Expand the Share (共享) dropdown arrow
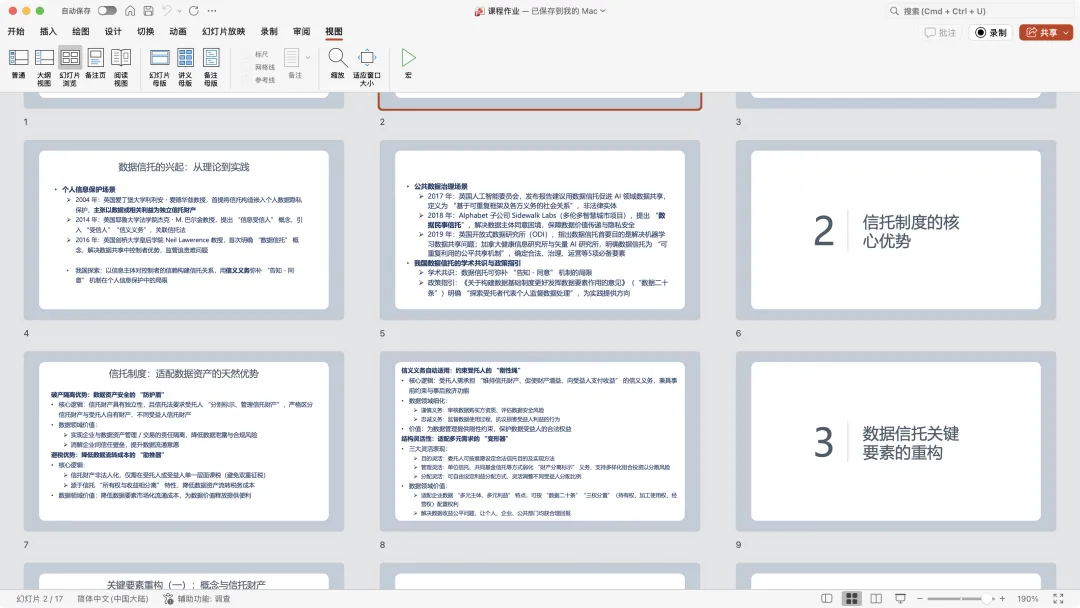The image size is (1080, 608). (x=1066, y=32)
